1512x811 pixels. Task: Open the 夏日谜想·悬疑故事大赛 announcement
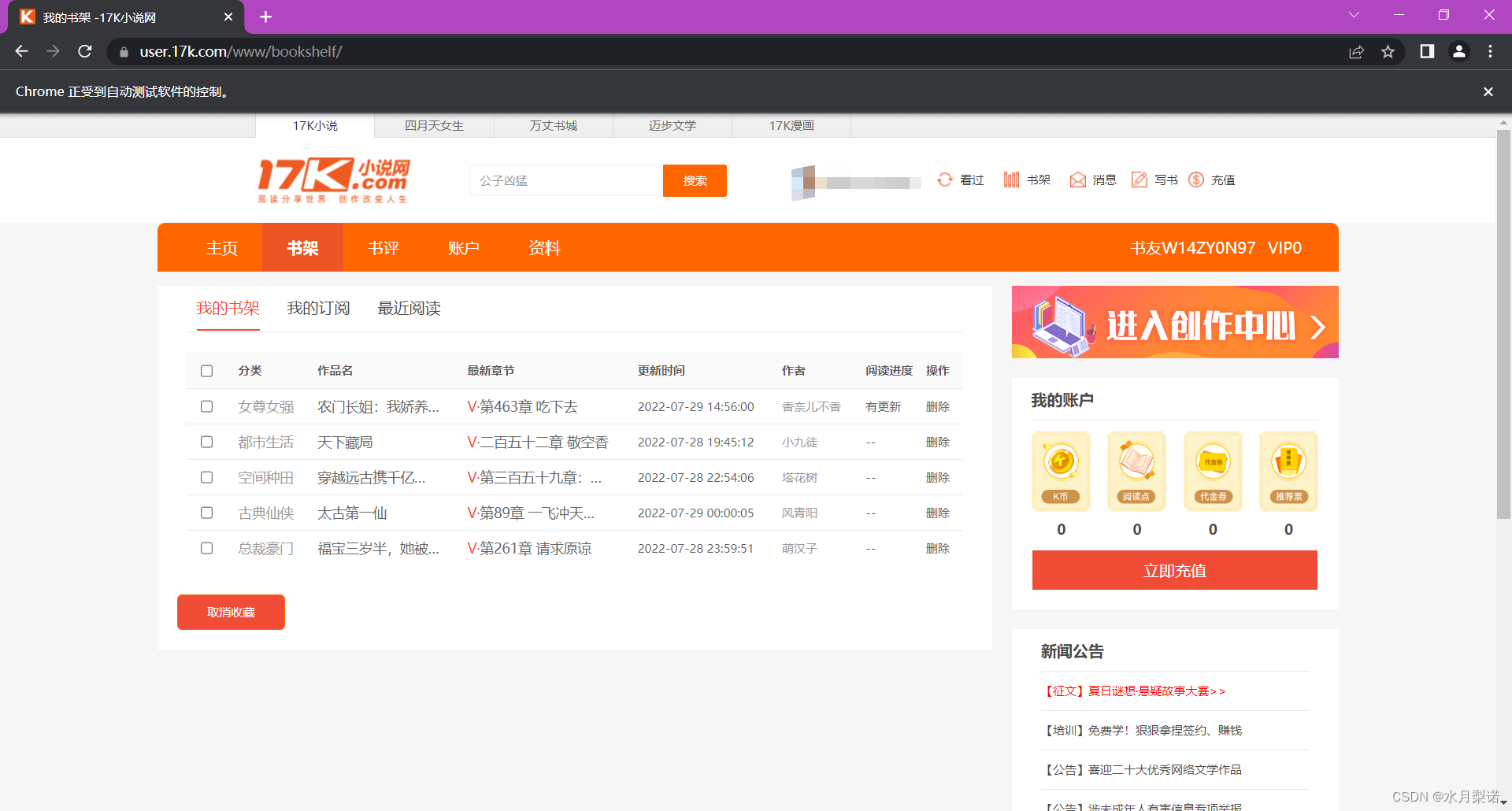point(1134,691)
